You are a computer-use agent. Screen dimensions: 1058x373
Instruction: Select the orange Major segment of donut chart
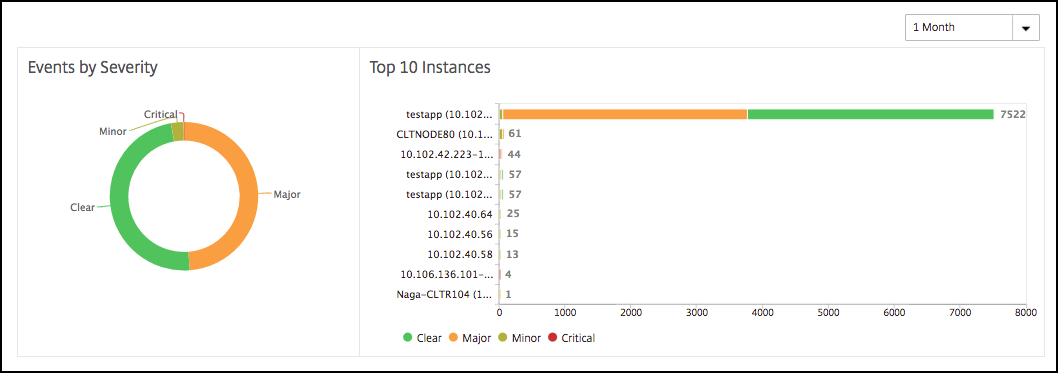pyautogui.click(x=249, y=196)
